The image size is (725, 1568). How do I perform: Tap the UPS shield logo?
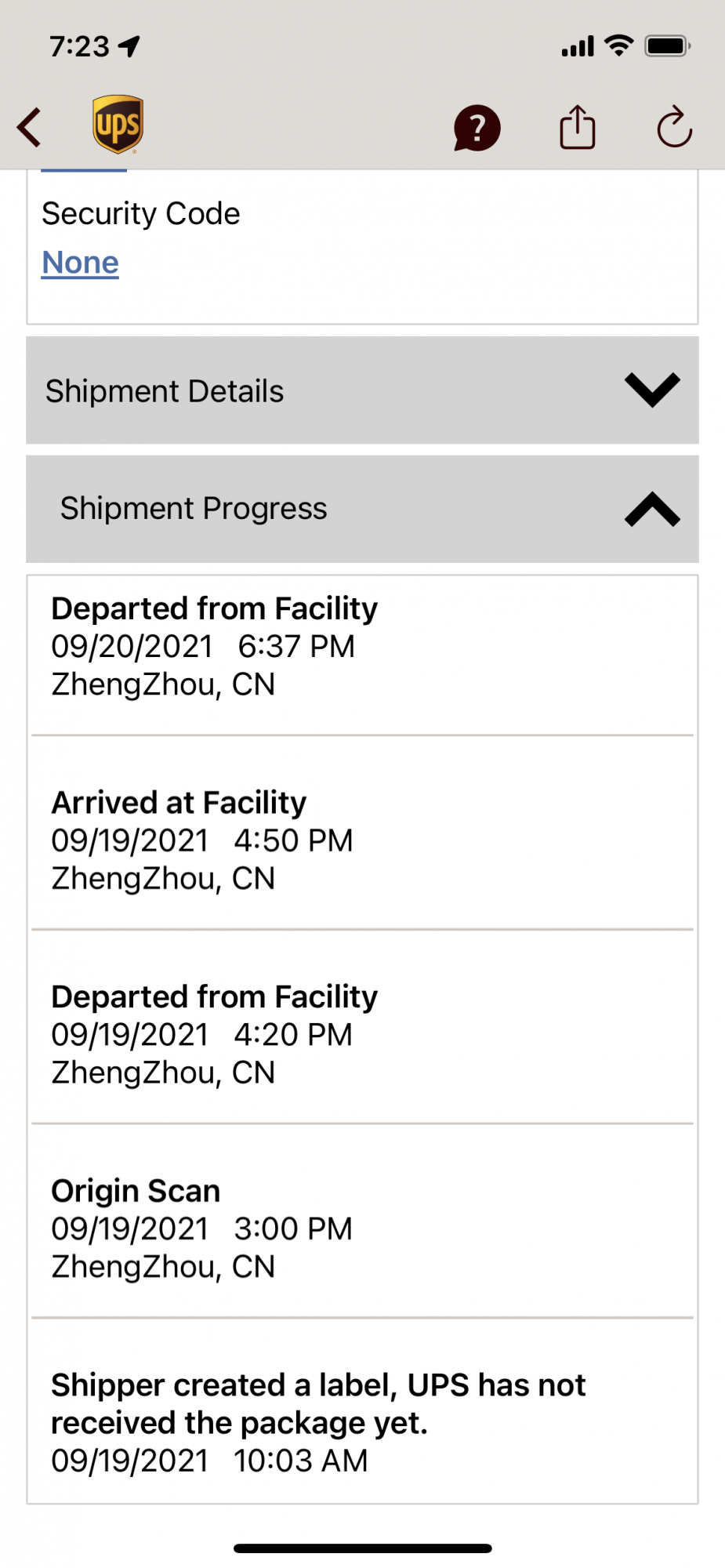(x=118, y=125)
